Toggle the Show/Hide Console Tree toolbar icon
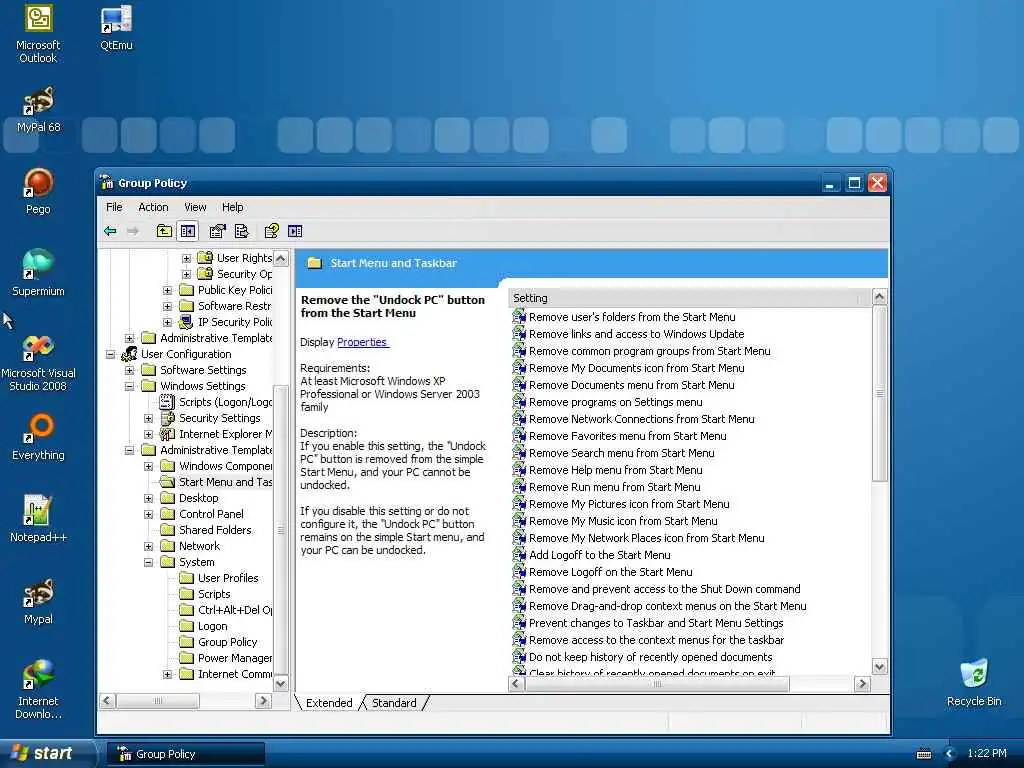Image resolution: width=1024 pixels, height=768 pixels. [x=187, y=231]
